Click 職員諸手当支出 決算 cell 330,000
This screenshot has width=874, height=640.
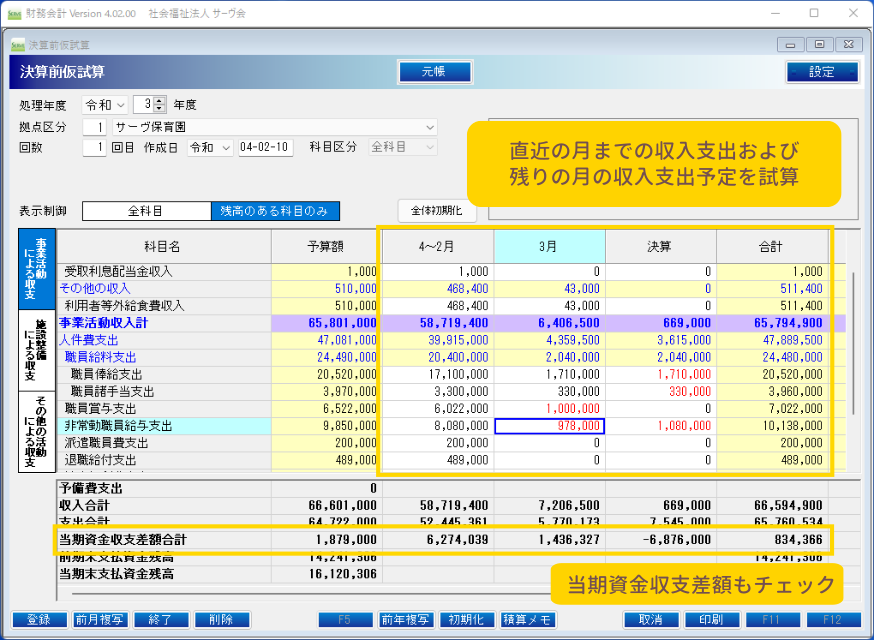661,392
